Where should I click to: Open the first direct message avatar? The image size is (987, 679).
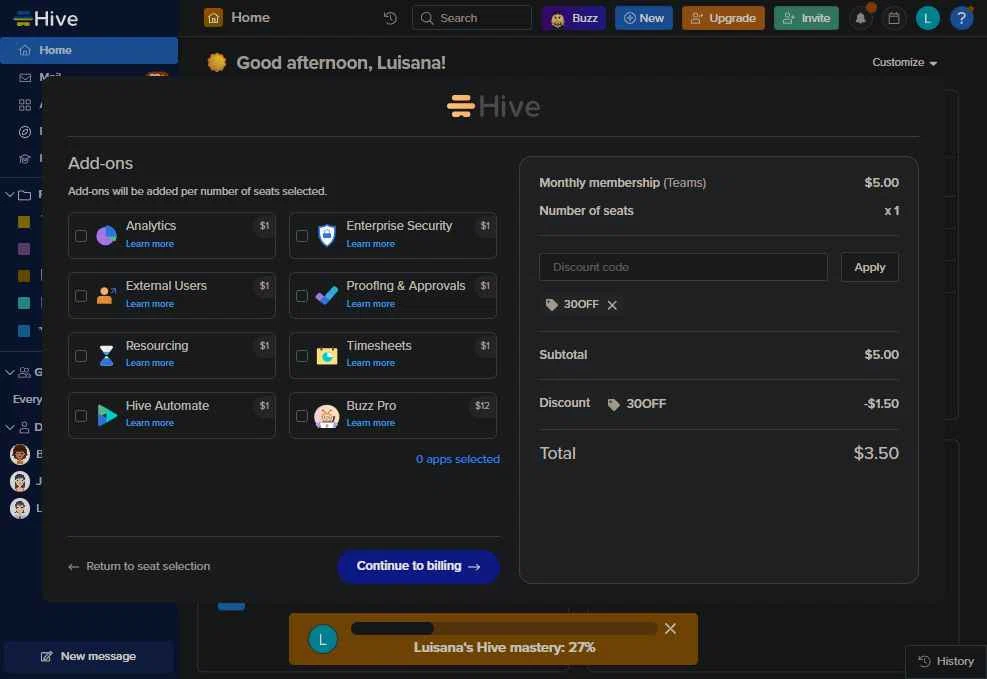tap(20, 454)
